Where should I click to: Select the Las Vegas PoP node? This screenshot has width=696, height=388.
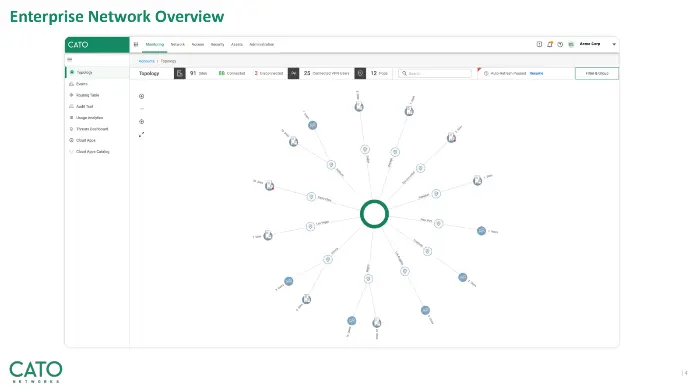[310, 227]
